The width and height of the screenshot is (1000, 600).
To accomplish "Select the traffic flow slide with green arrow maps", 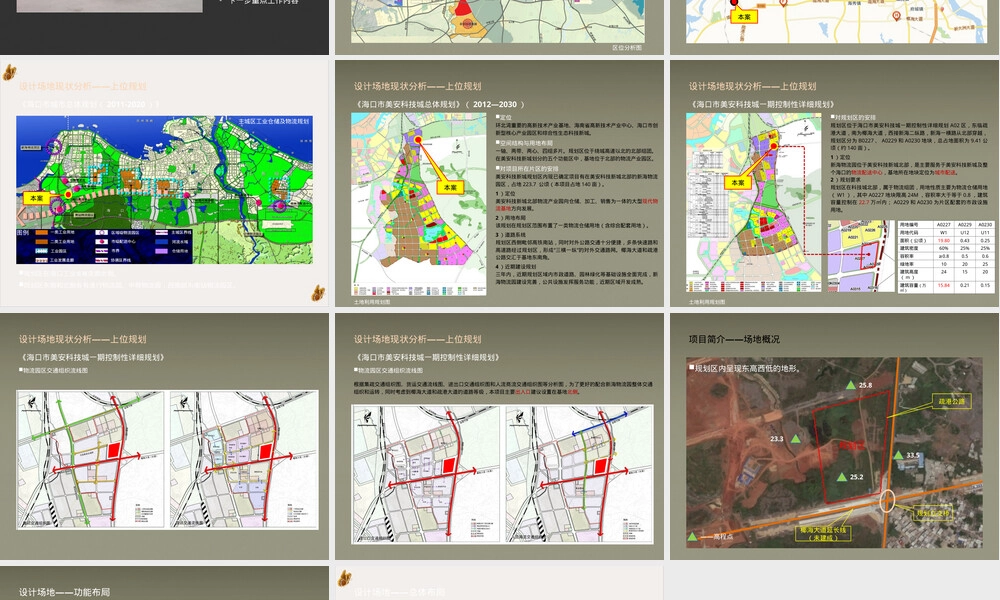I will click(x=165, y=436).
